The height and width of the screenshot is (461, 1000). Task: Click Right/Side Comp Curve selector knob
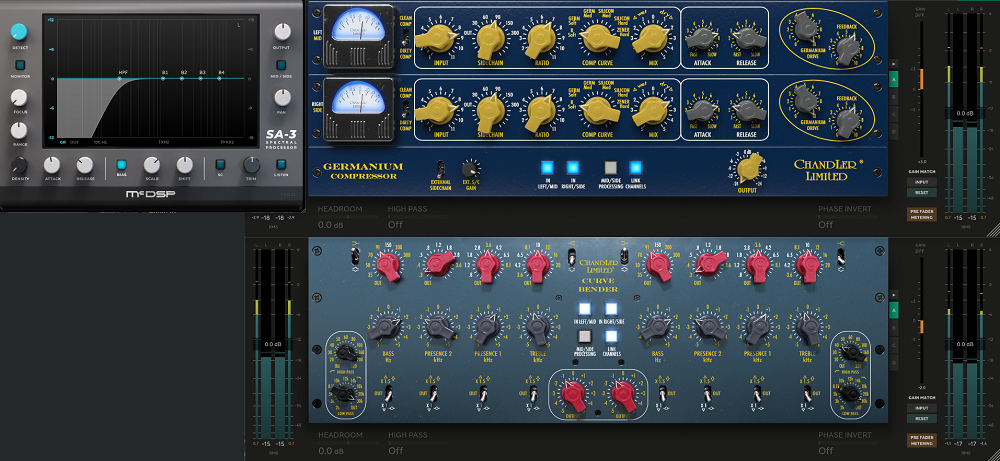(599, 110)
